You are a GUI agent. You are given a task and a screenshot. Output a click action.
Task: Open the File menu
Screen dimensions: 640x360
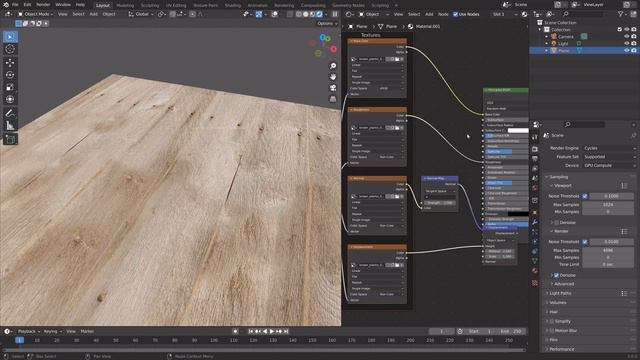pyautogui.click(x=15, y=4)
